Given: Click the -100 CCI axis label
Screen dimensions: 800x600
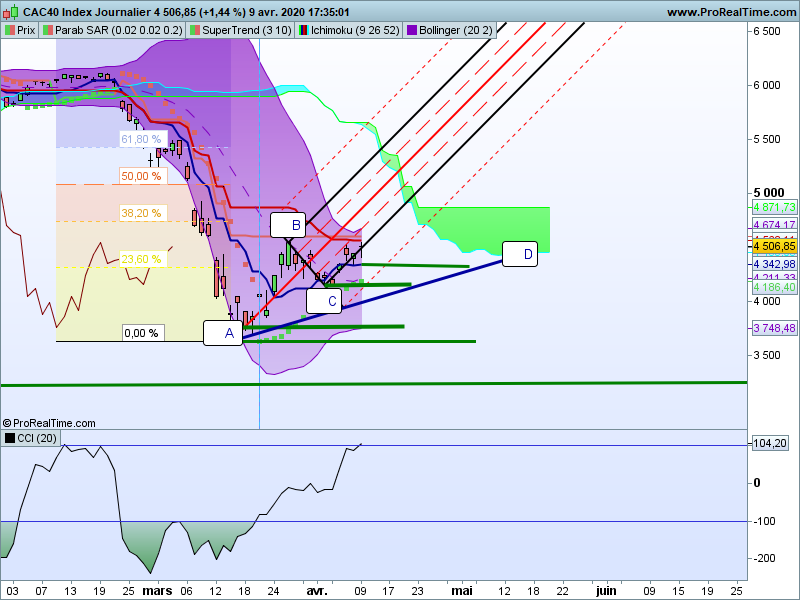Looking at the screenshot, I should tap(764, 521).
